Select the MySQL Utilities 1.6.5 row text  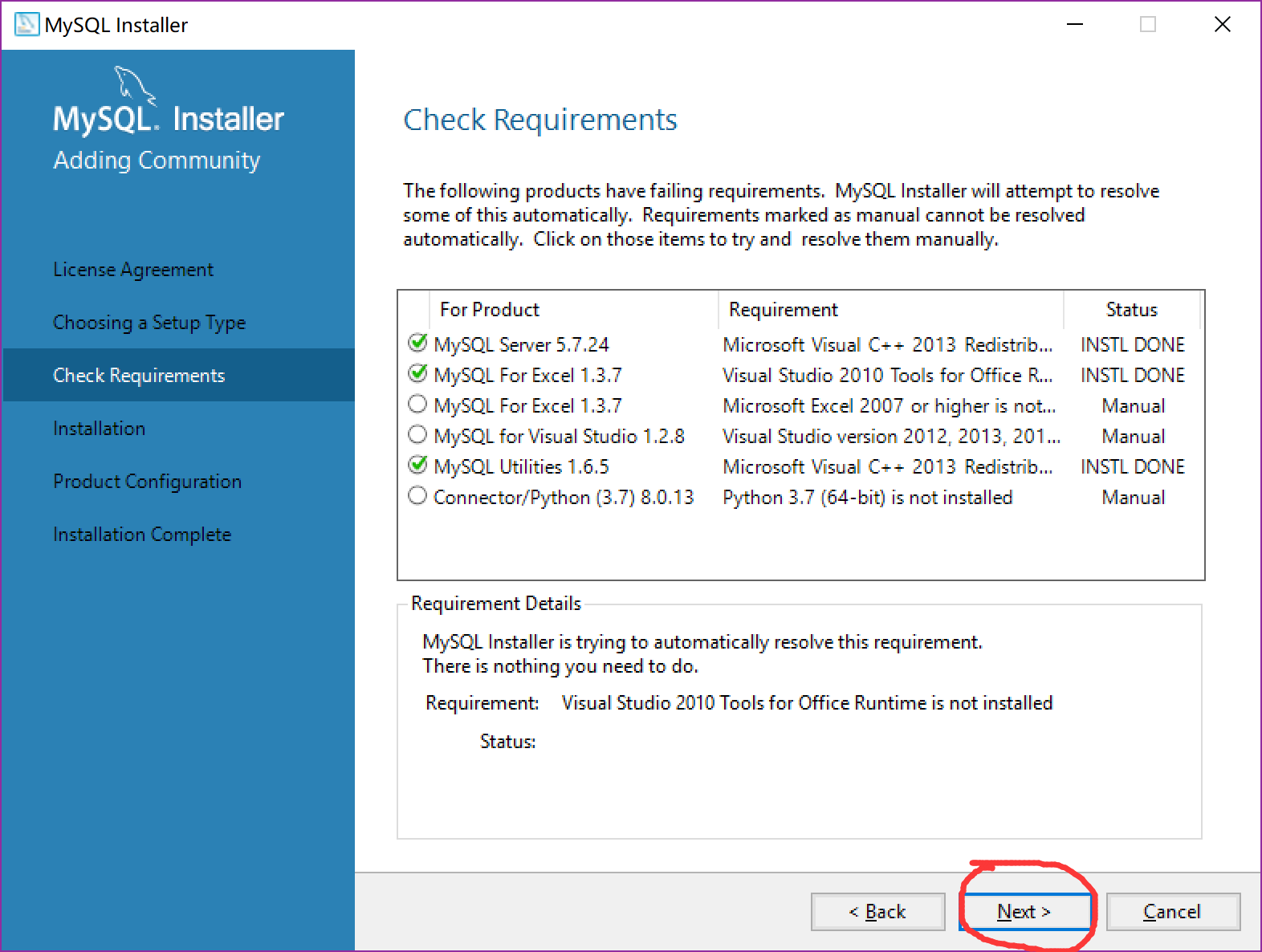pos(521,466)
